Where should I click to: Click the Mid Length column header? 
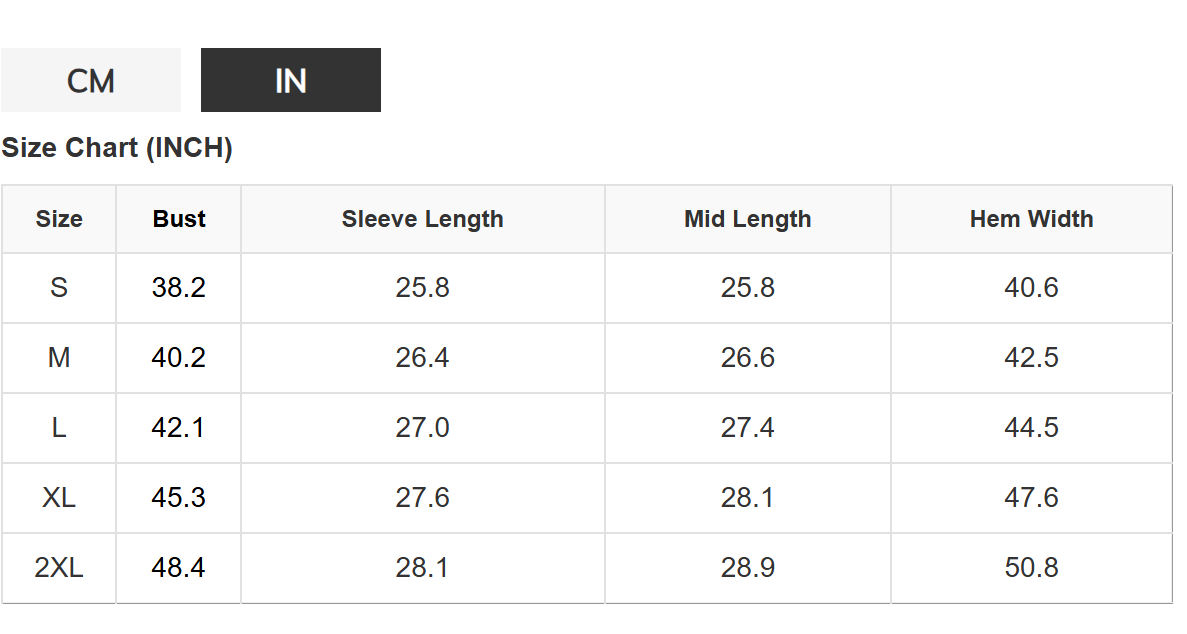(748, 219)
